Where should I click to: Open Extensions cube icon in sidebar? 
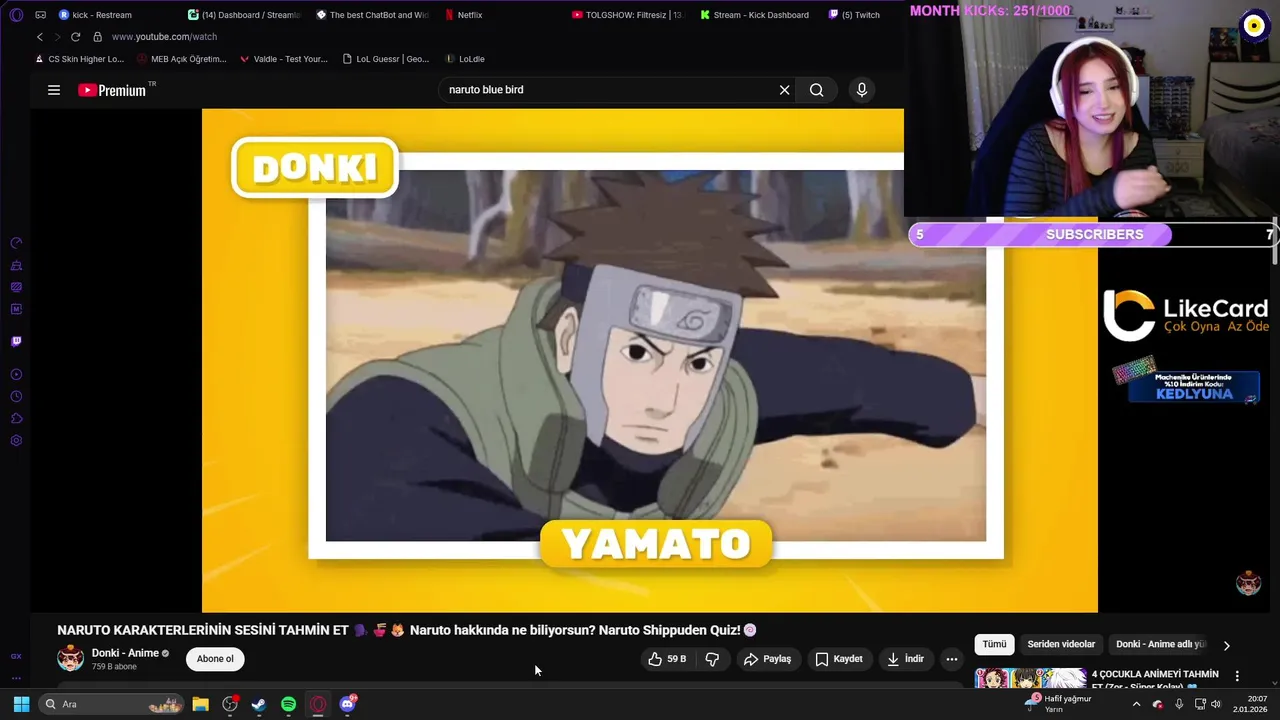tap(16, 419)
